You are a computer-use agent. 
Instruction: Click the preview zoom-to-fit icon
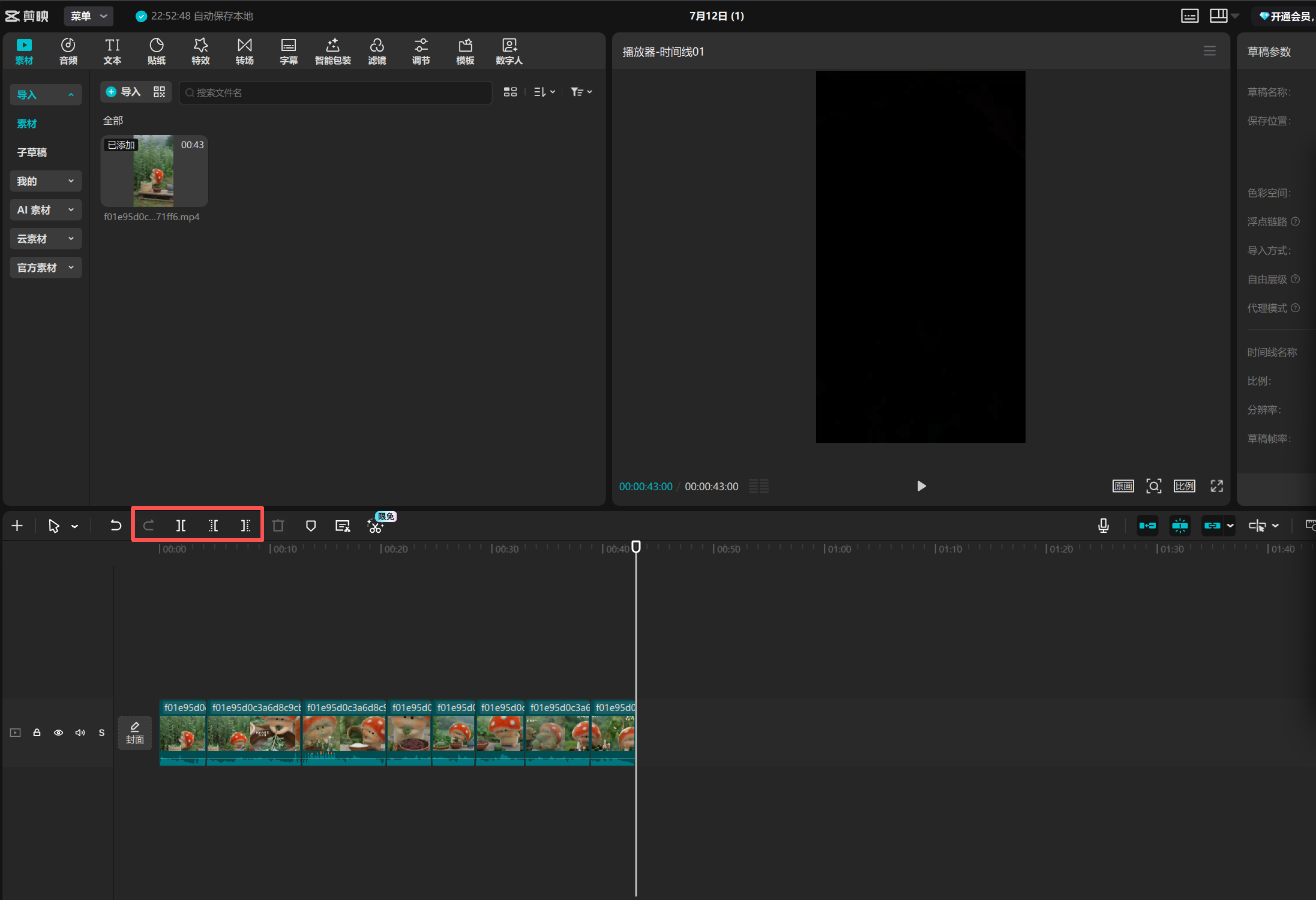1153,486
